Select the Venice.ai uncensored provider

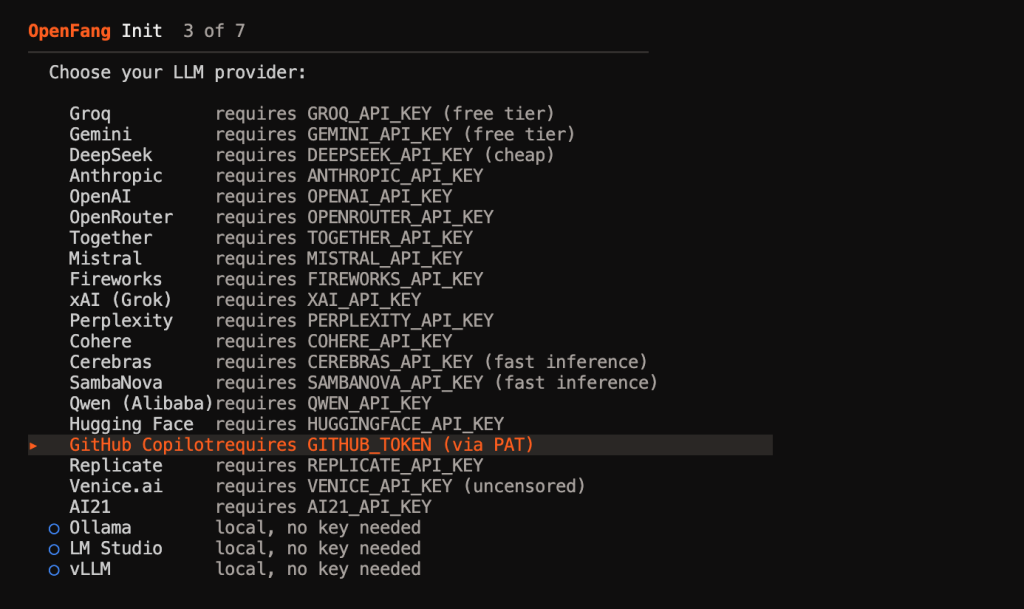click(x=116, y=486)
